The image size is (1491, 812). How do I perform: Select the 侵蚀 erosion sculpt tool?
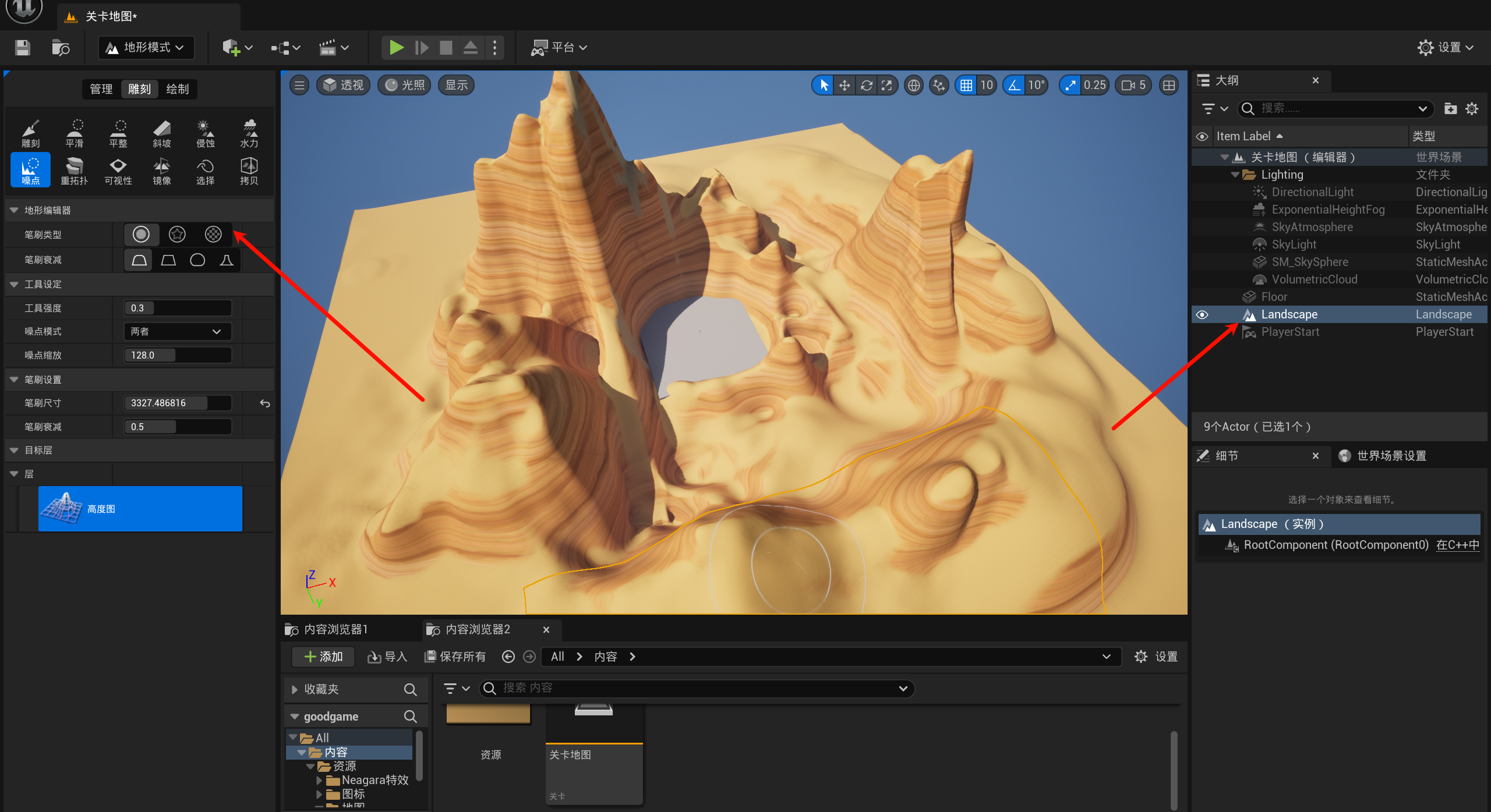[x=205, y=133]
